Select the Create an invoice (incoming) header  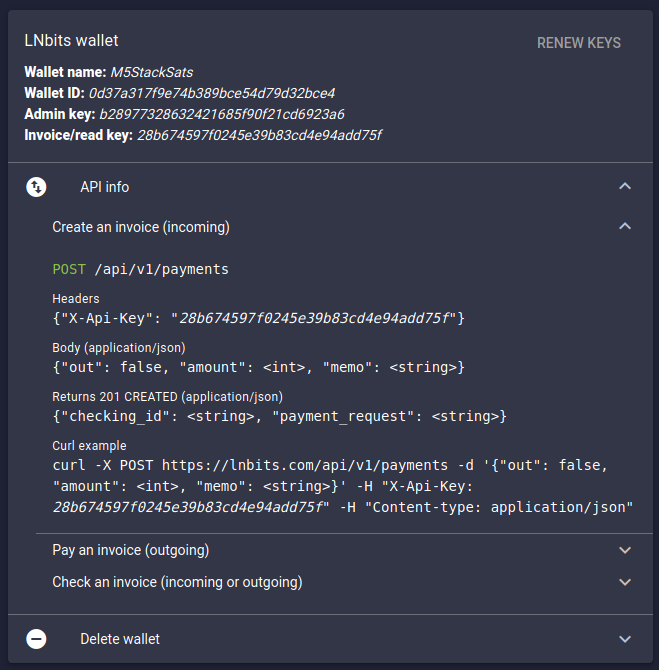(141, 227)
